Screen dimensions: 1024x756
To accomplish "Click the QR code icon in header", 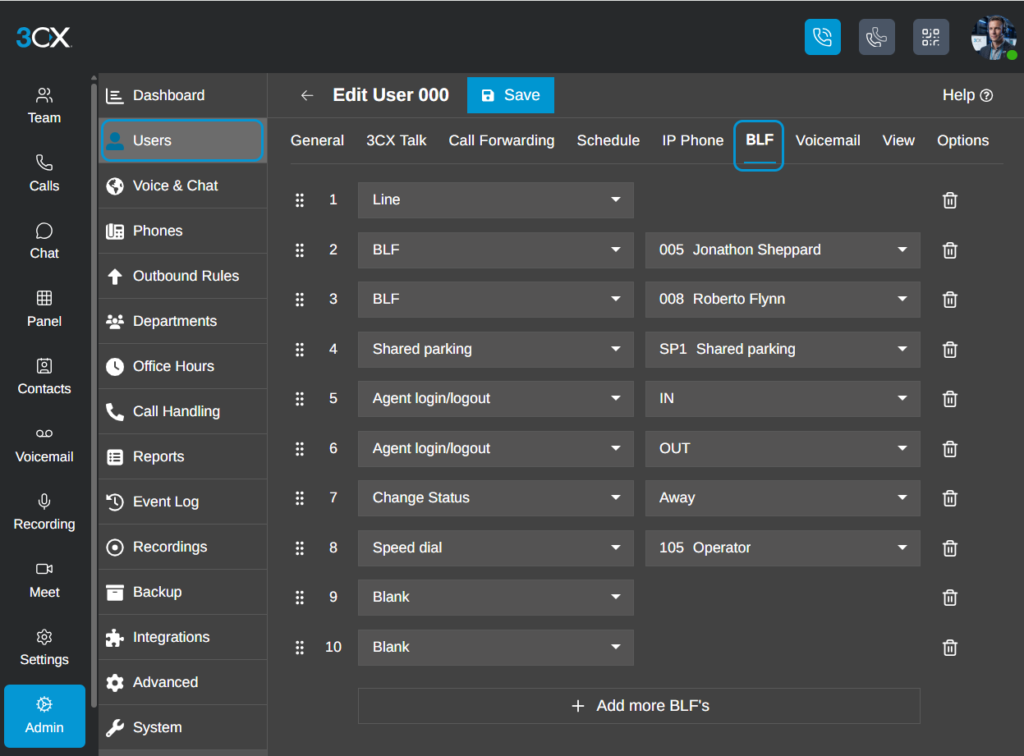I will [931, 37].
